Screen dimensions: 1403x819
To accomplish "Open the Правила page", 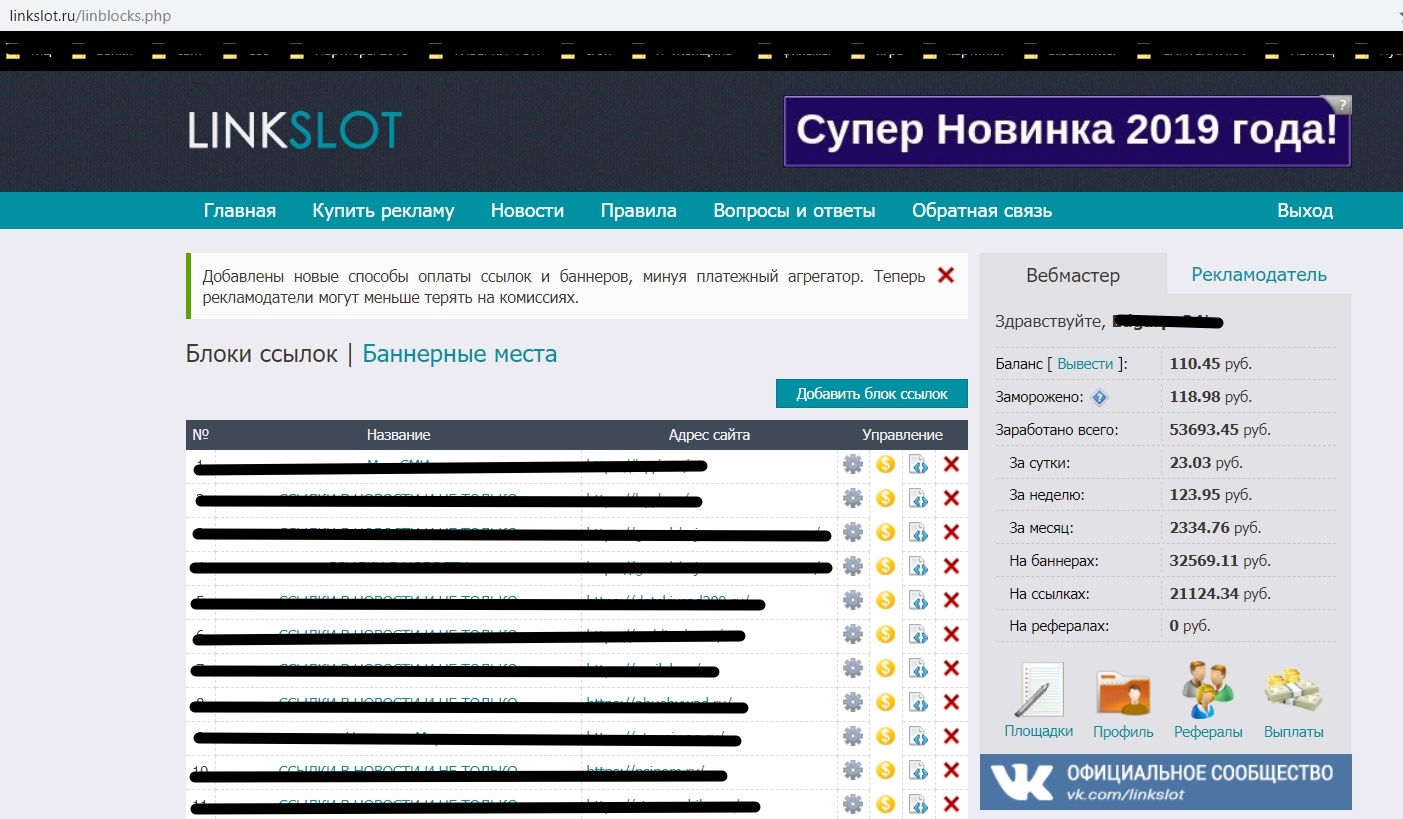I will 638,211.
